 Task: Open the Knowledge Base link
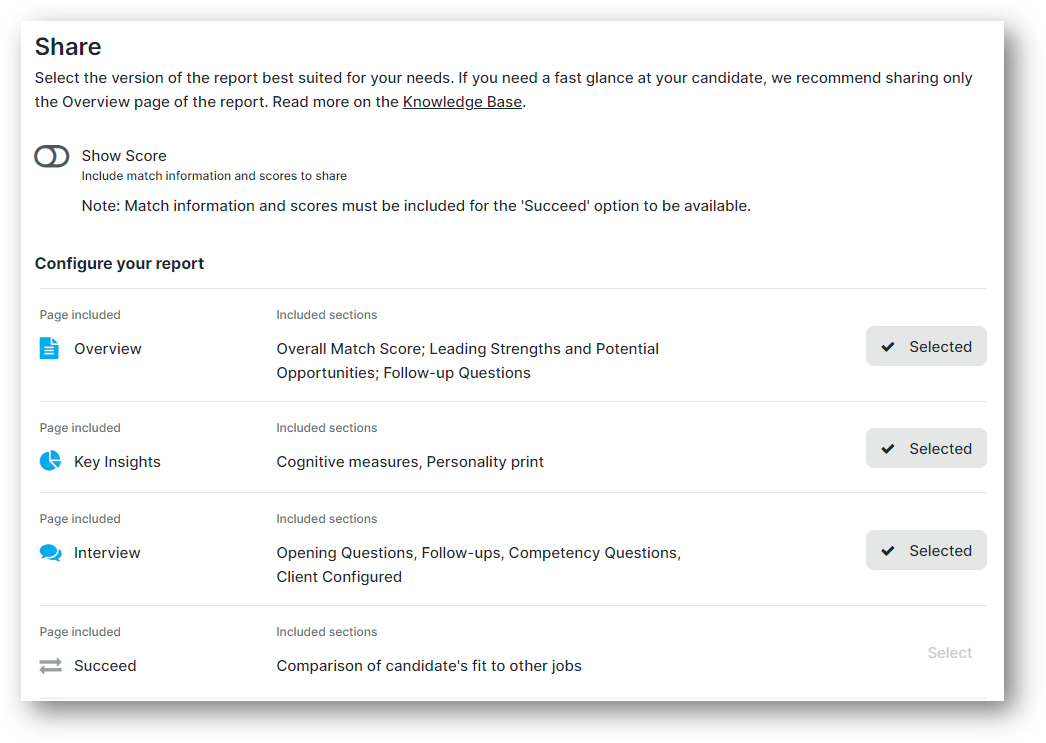pyautogui.click(x=462, y=102)
